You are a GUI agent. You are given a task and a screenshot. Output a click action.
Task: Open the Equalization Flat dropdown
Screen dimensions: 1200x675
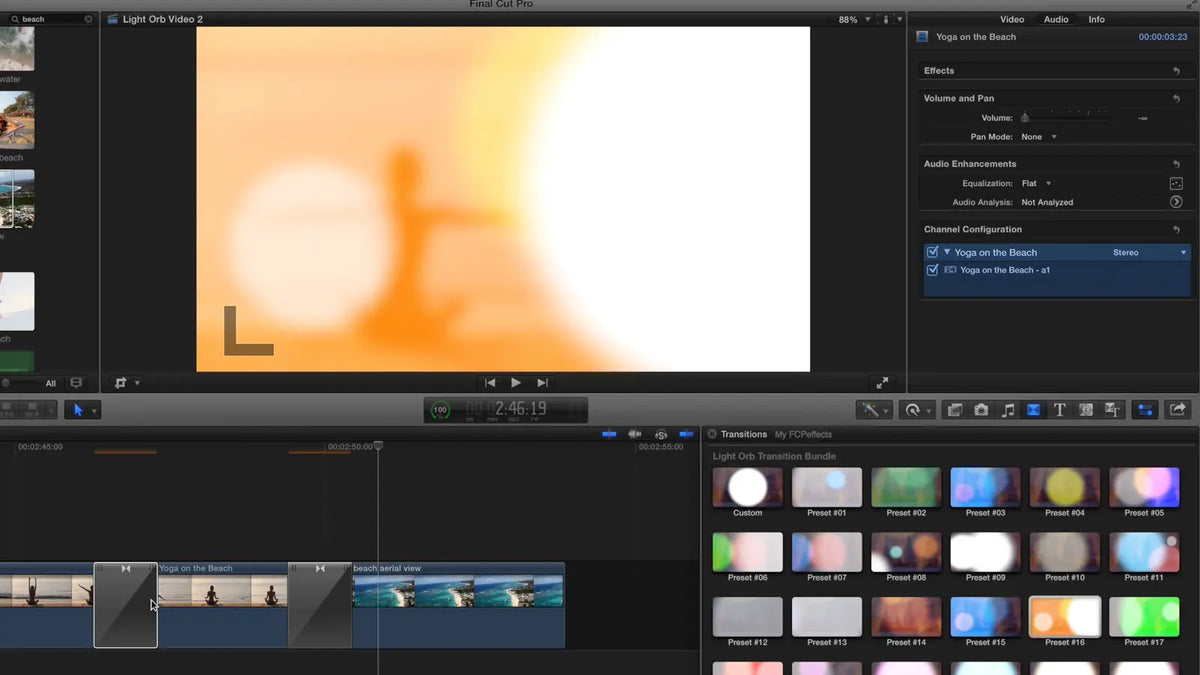(x=1037, y=184)
